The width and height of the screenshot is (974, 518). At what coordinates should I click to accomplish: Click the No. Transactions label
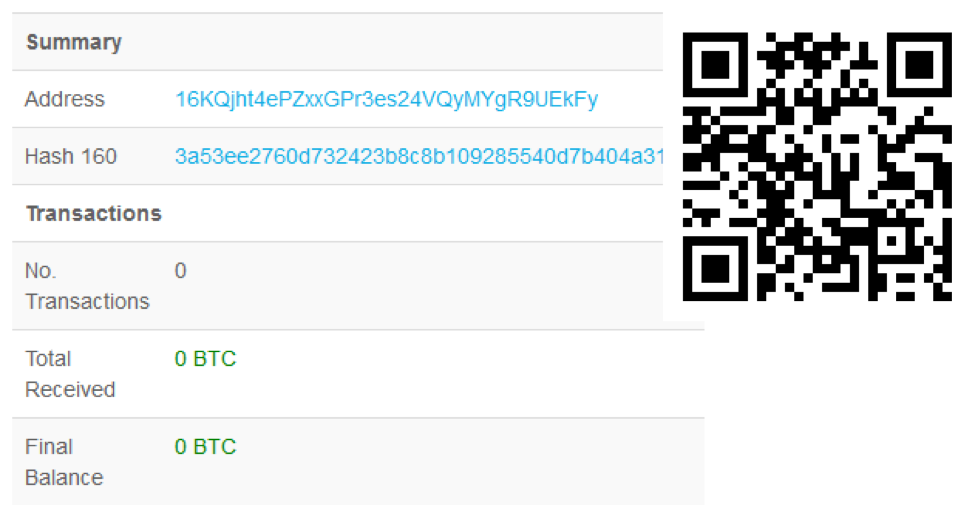click(x=87, y=286)
